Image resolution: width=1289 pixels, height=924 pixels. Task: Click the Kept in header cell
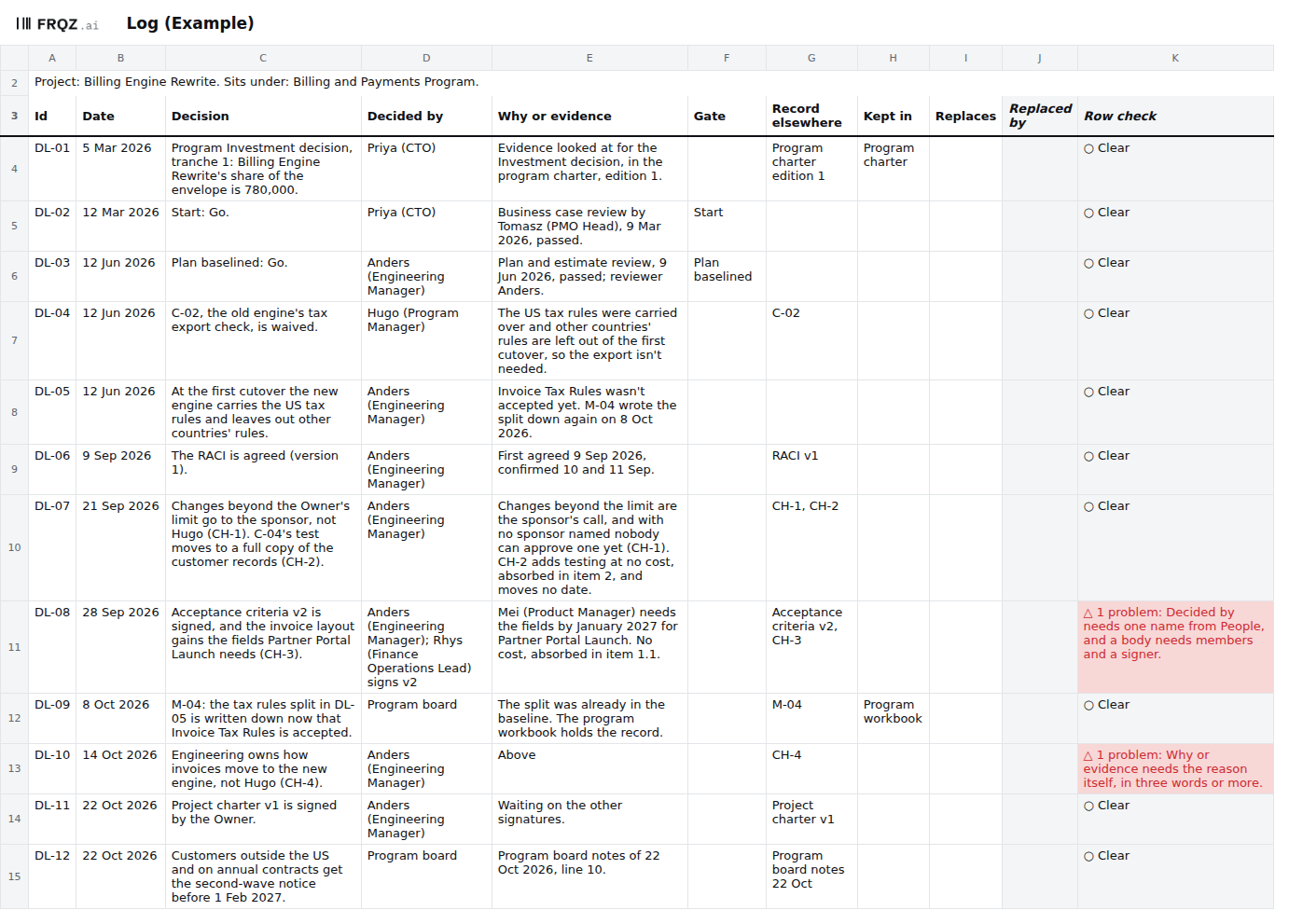[x=893, y=116]
